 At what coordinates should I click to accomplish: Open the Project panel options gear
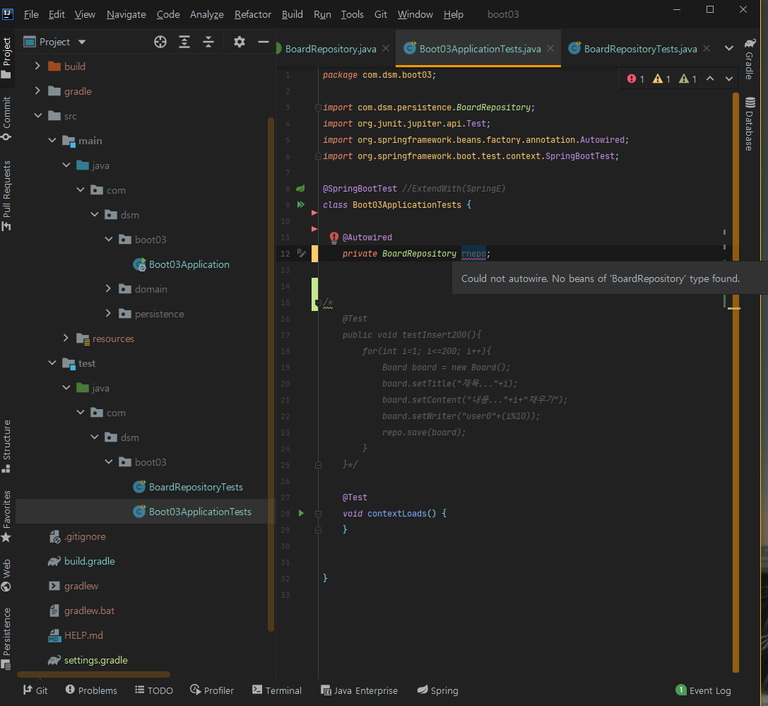[239, 42]
